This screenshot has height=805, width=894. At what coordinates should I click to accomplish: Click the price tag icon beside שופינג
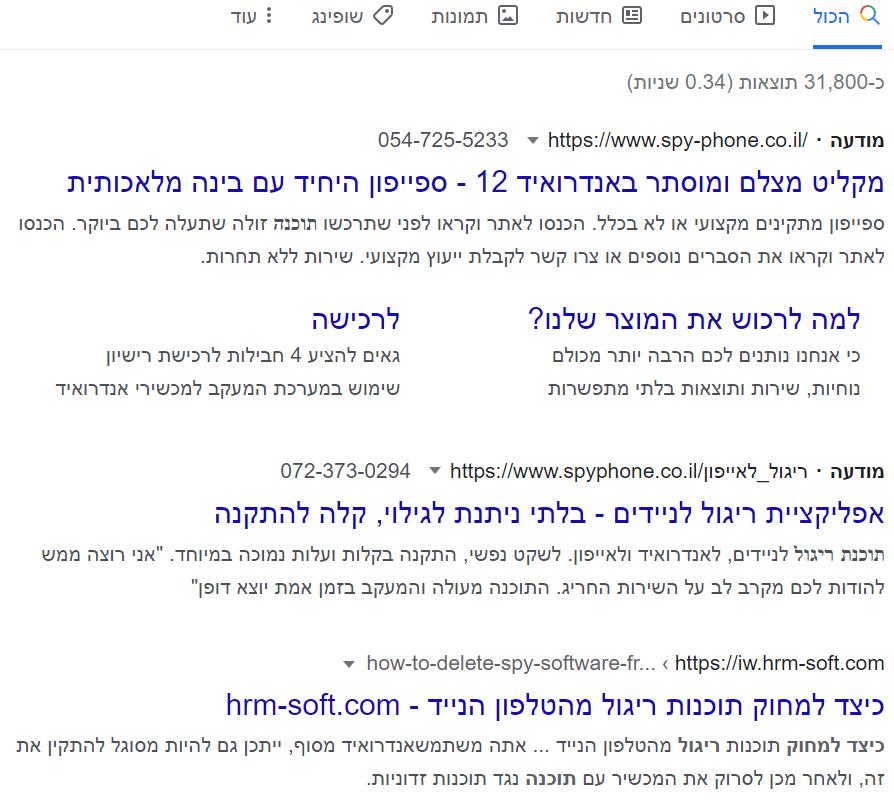point(383,15)
